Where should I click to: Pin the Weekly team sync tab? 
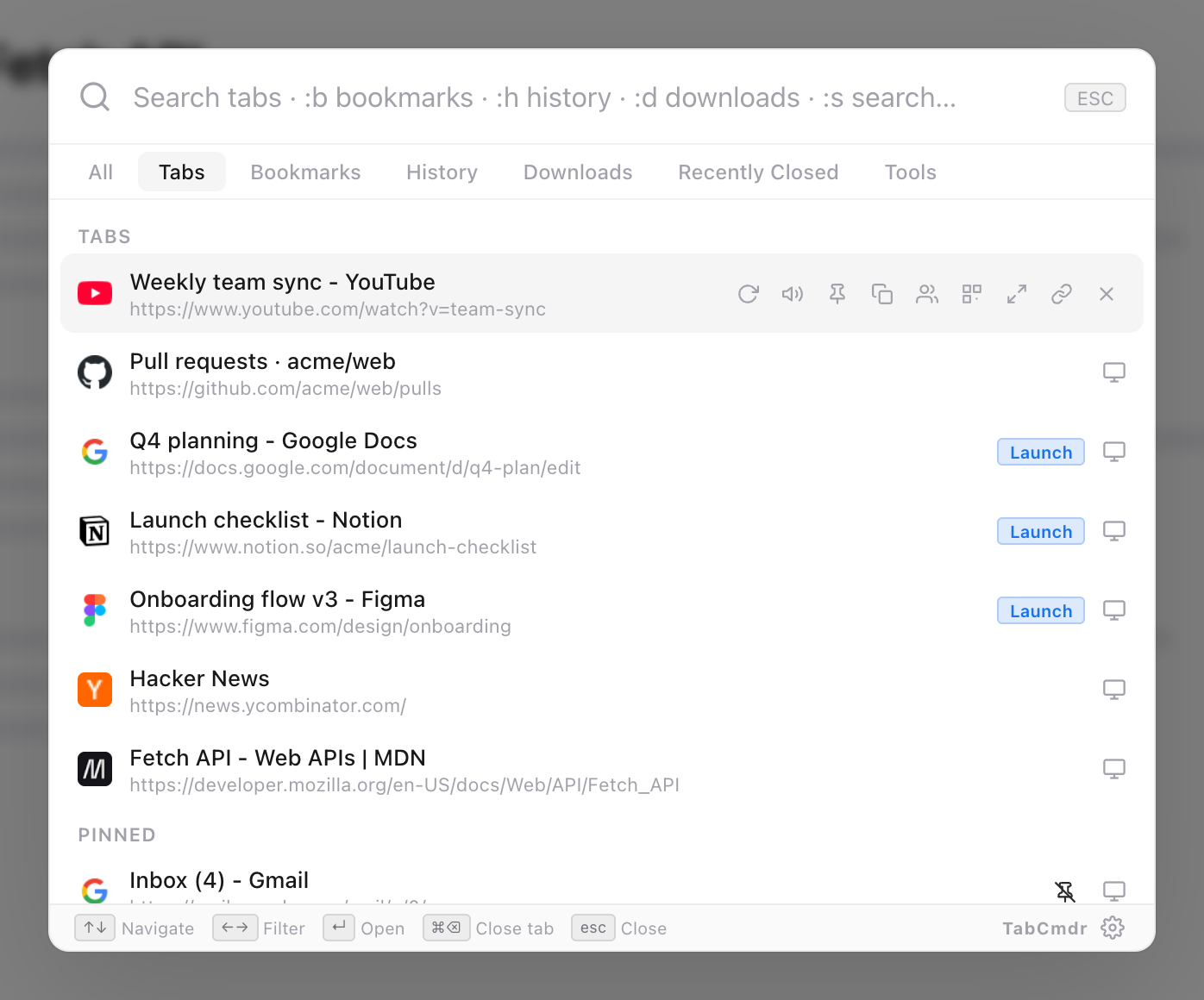[x=837, y=294]
